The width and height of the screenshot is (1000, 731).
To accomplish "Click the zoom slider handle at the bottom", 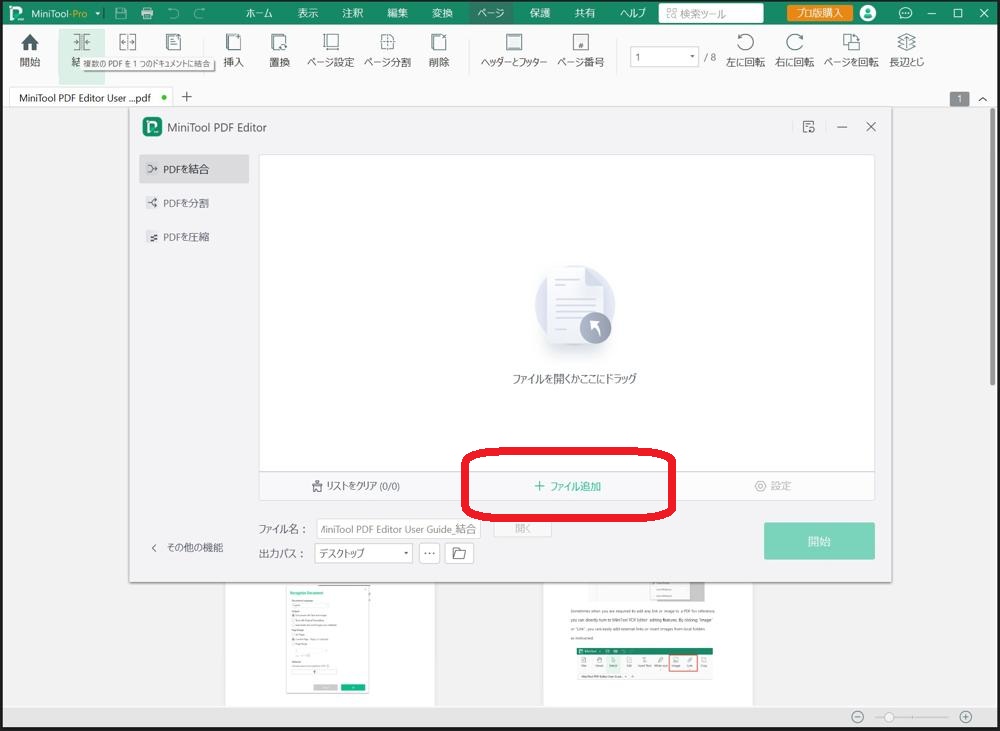I will click(888, 717).
